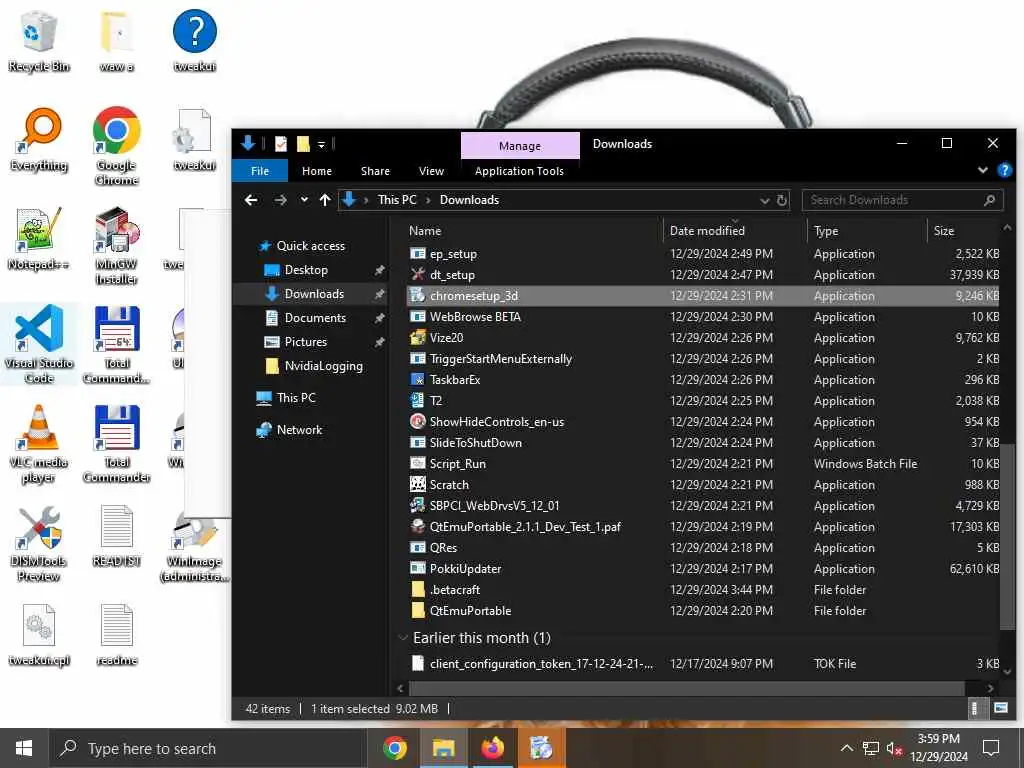Open the Share ribbon tab
The image size is (1024, 768).
click(376, 171)
